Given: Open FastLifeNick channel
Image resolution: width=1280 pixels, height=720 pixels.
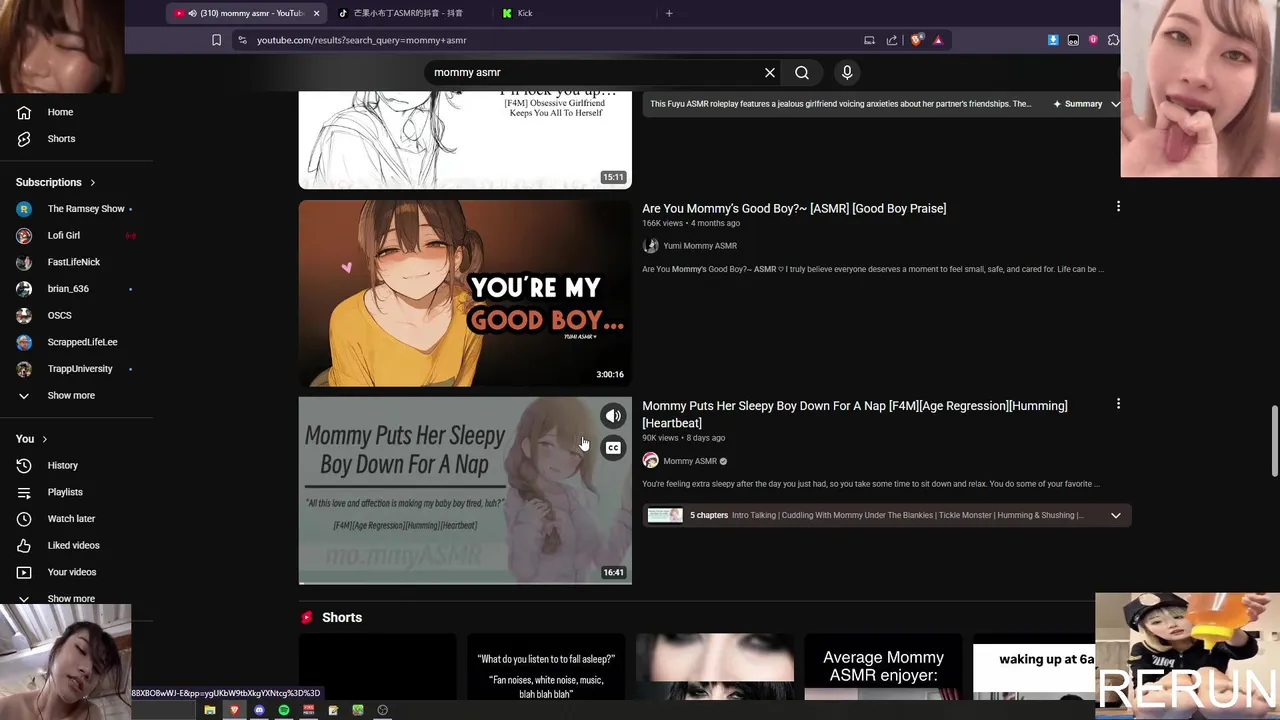Looking at the screenshot, I should [74, 262].
